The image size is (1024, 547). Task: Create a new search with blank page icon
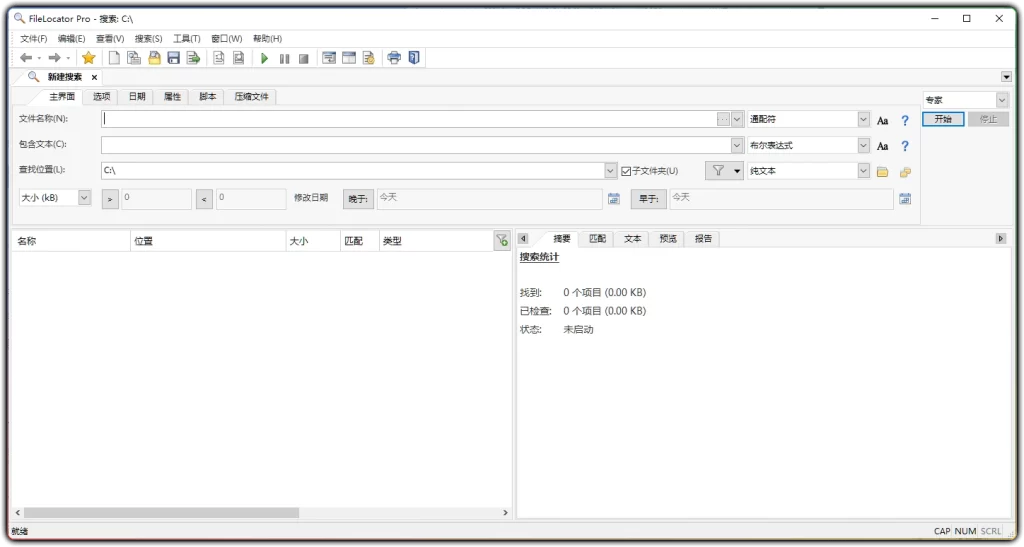point(114,58)
